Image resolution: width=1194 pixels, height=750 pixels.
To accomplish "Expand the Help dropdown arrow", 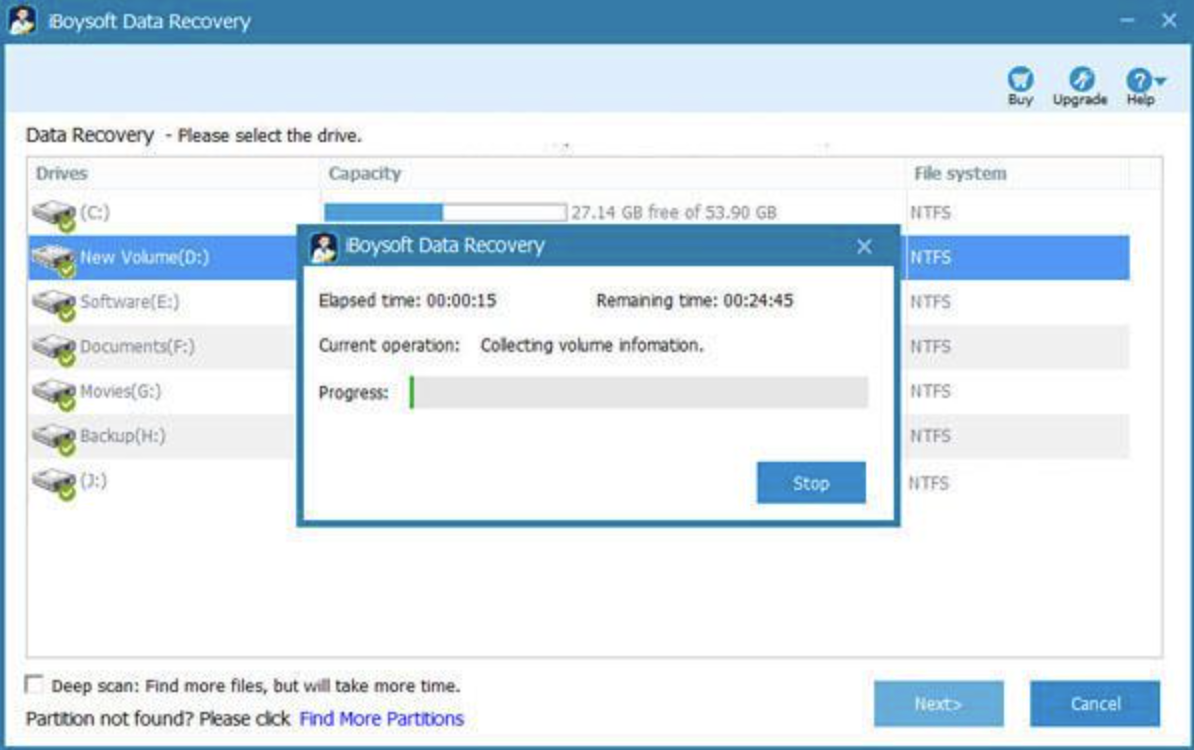I will coord(1160,80).
